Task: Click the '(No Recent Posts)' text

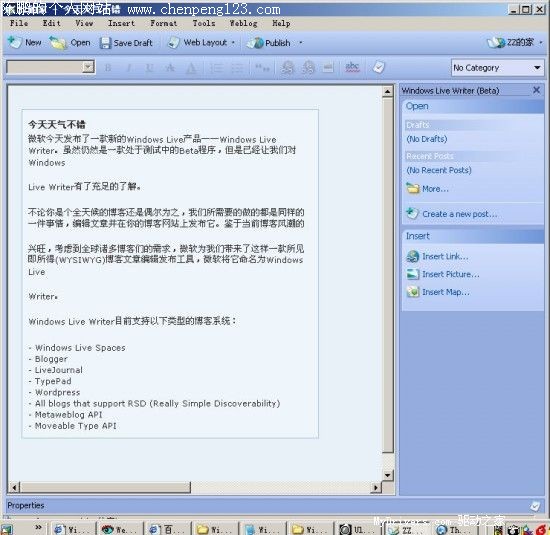Action: tap(439, 170)
